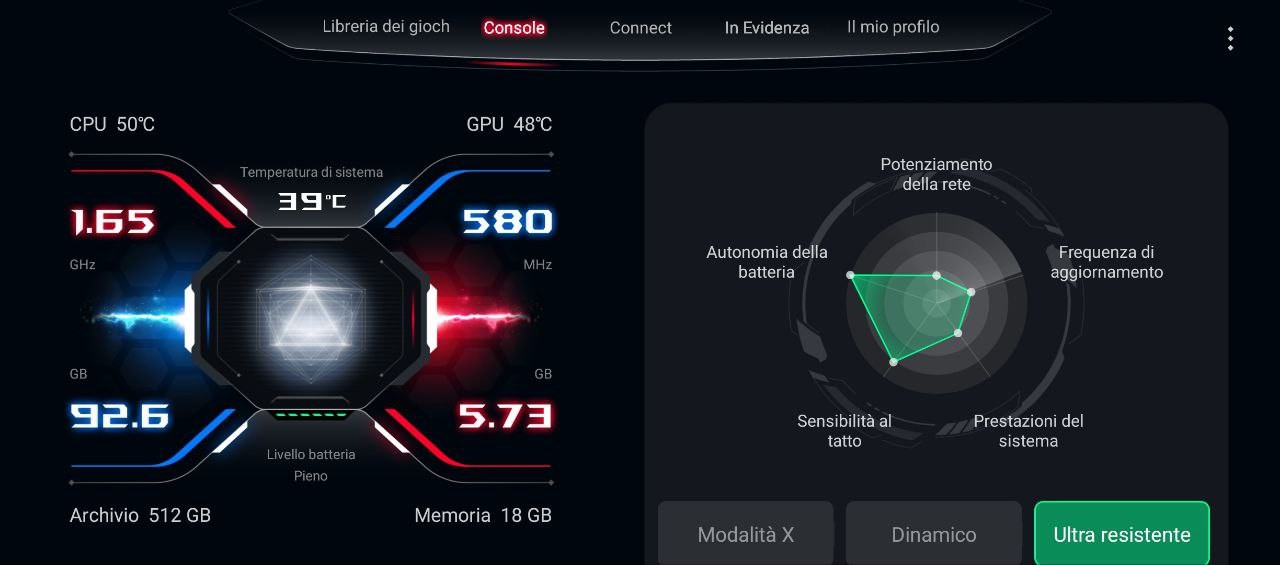Tap the Frequenza di aggiornamento label
1280x565 pixels.
[1107, 262]
